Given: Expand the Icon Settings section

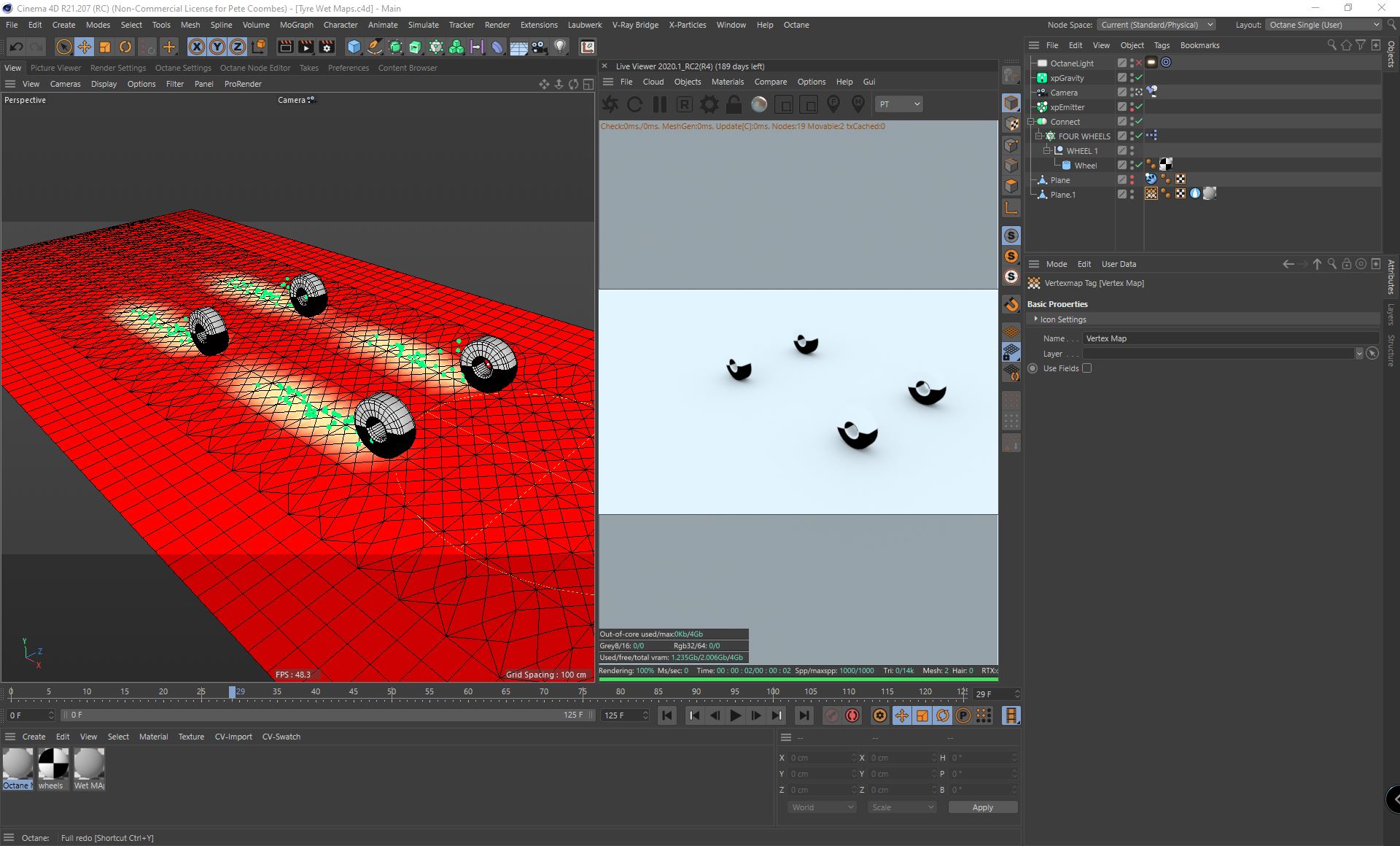Looking at the screenshot, I should [x=1035, y=319].
